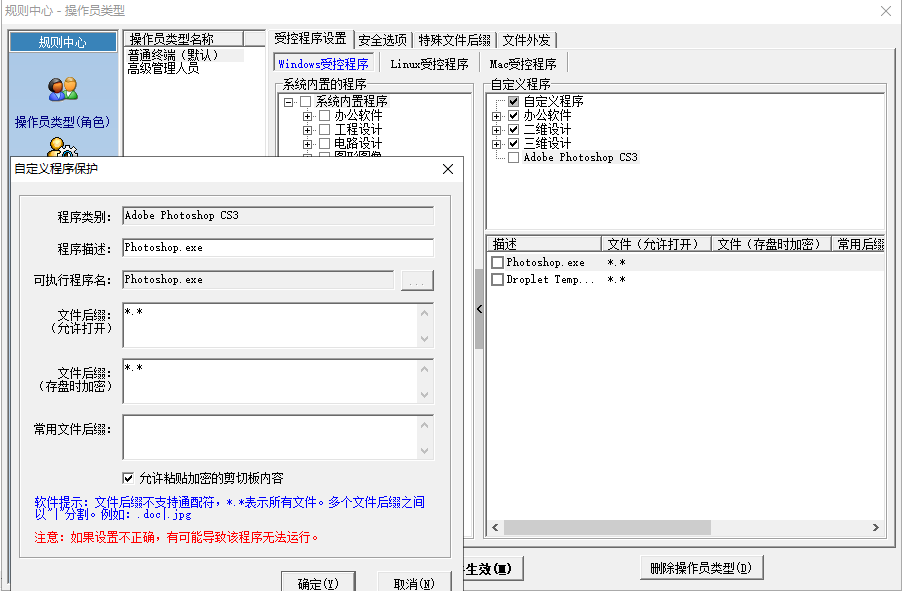Viewport: 902px width, 591px height.
Task: Select 普通终端（默认） operator type
Action: pos(173,55)
